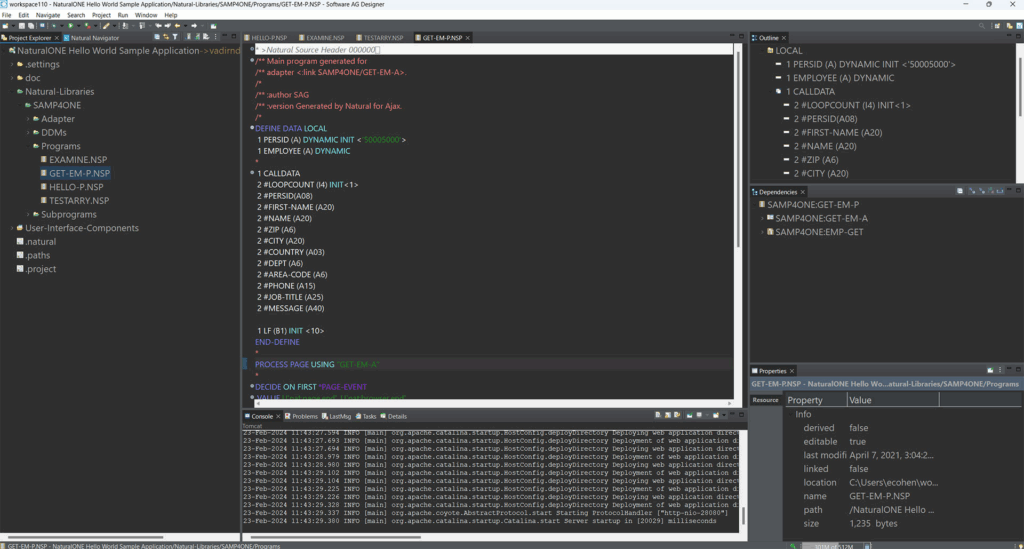Open the Navigate menu
Image resolution: width=1024 pixels, height=549 pixels.
[x=47, y=15]
